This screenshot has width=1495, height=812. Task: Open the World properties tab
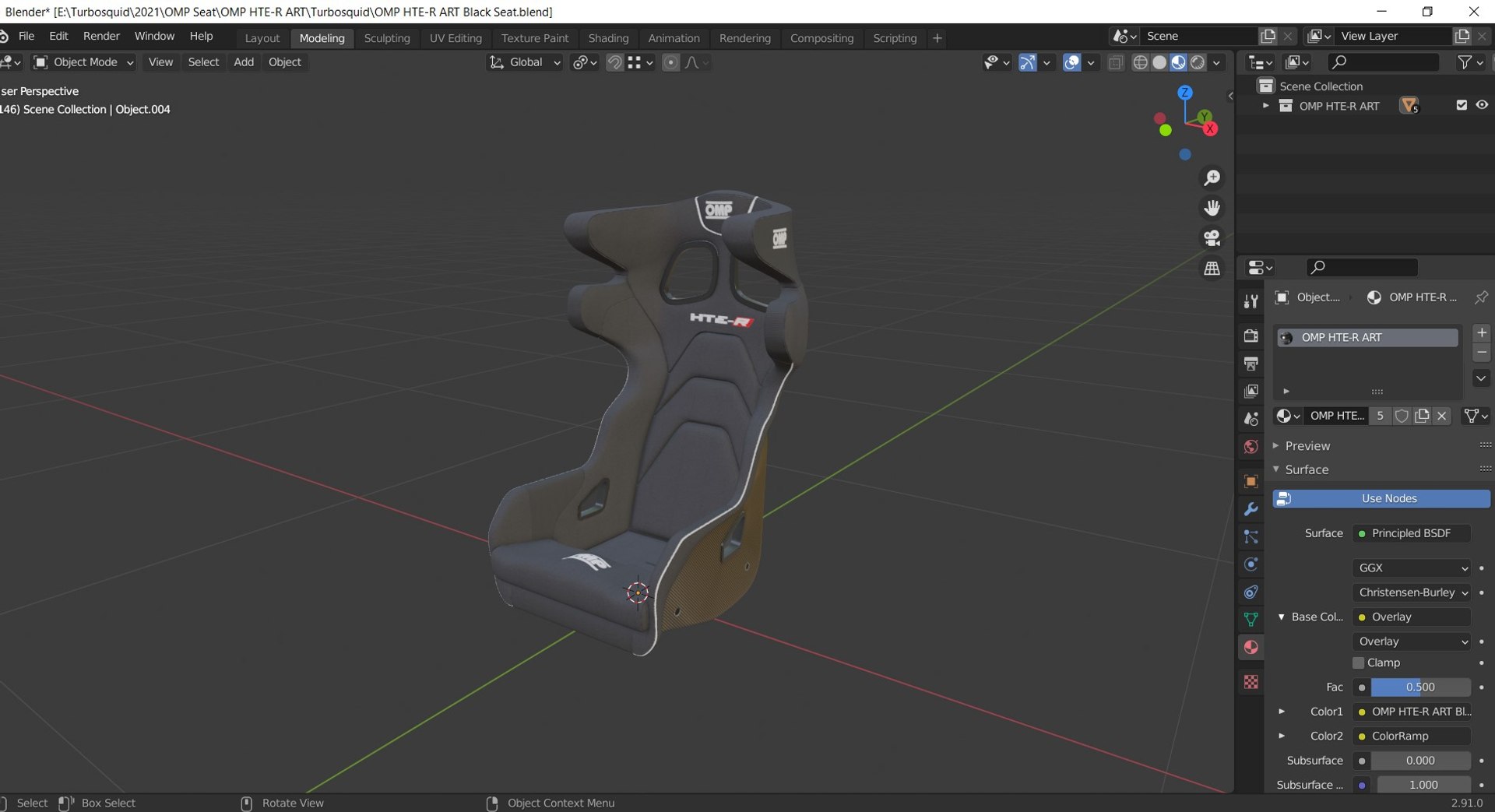pos(1251,447)
